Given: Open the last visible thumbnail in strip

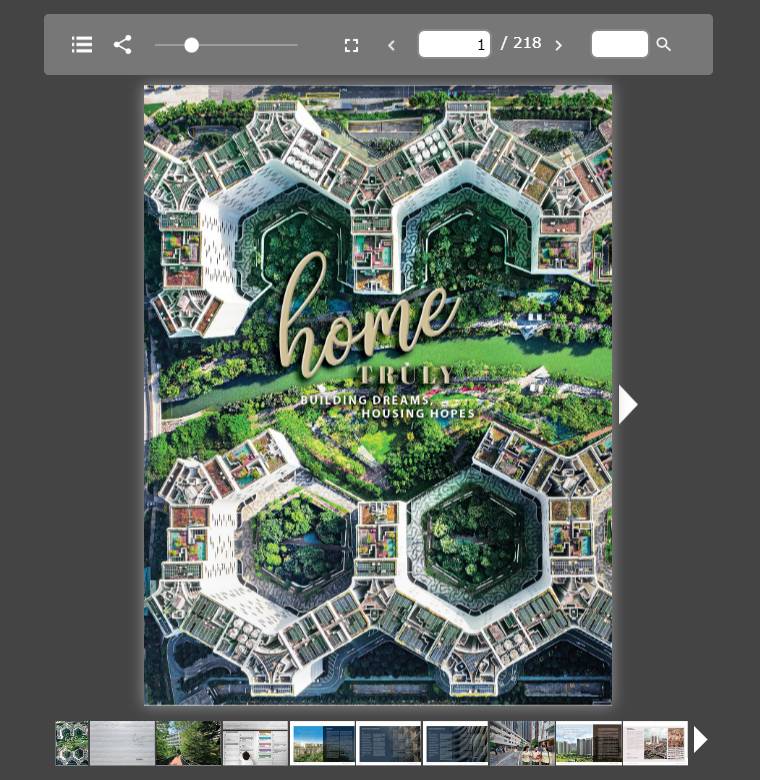Looking at the screenshot, I should 655,743.
